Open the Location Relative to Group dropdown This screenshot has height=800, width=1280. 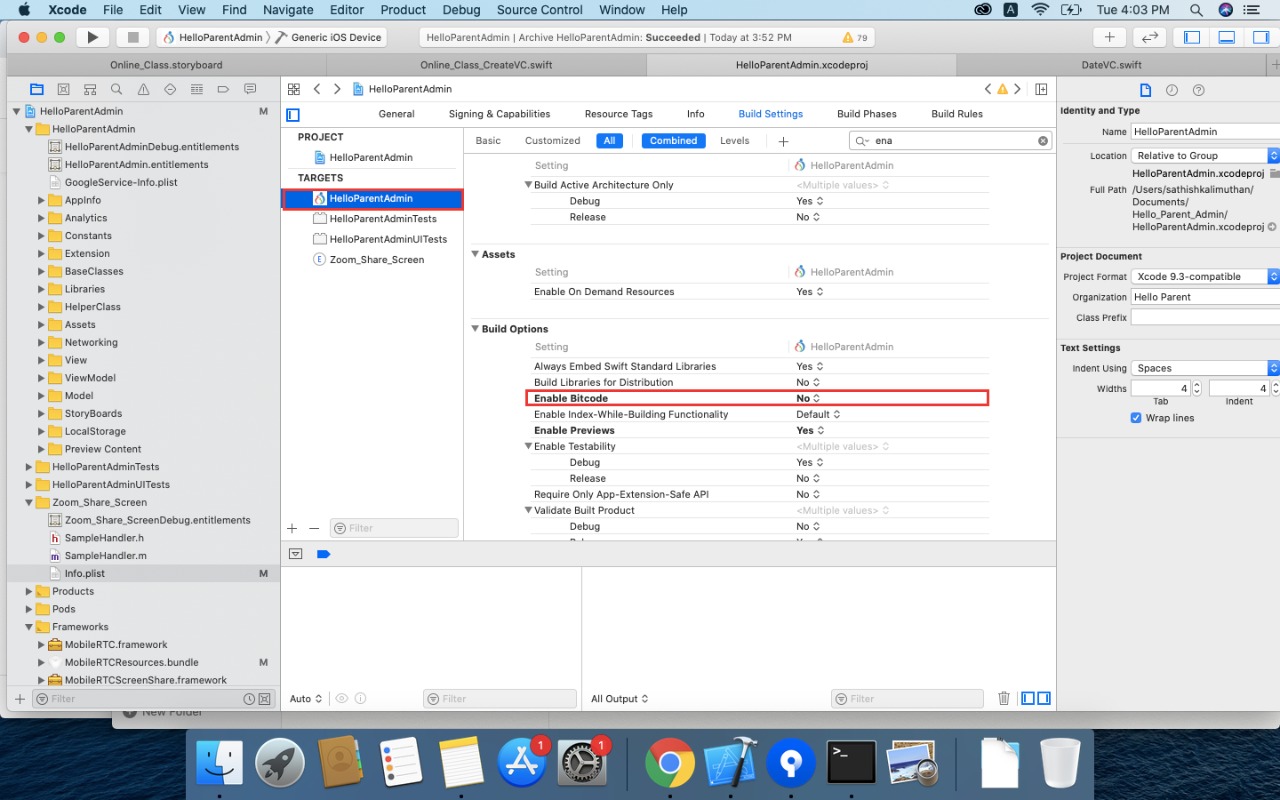pyautogui.click(x=1205, y=156)
